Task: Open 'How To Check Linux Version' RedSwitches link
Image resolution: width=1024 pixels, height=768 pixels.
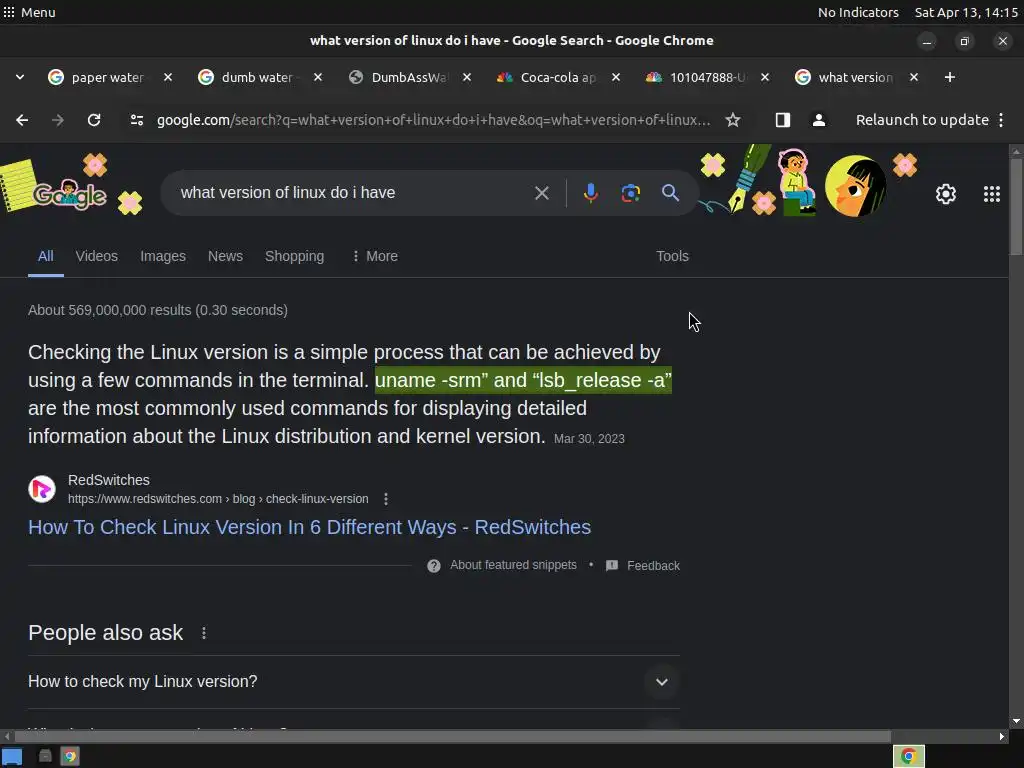Action: [x=310, y=527]
